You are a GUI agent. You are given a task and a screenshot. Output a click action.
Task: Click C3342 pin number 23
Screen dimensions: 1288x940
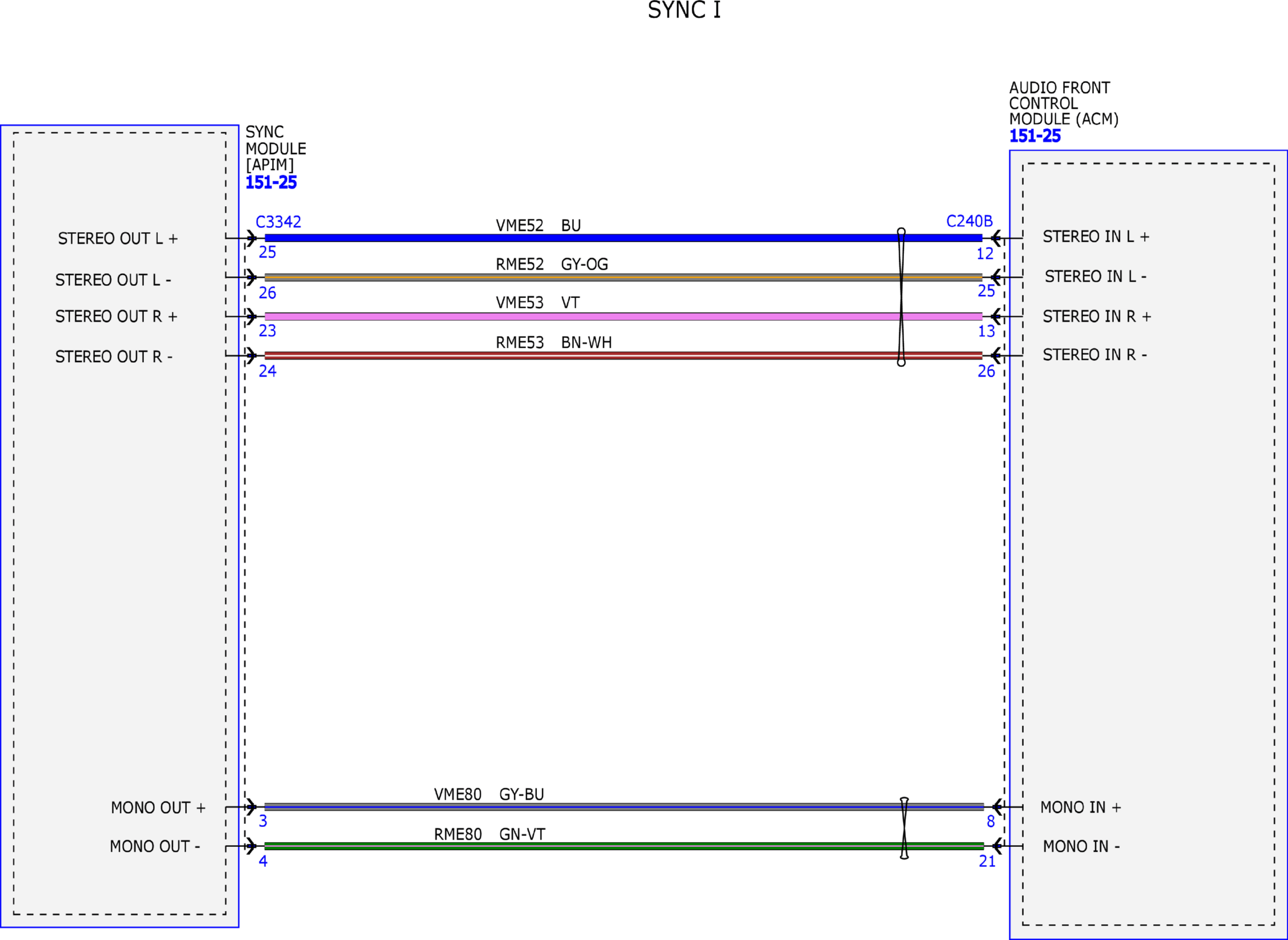[267, 331]
